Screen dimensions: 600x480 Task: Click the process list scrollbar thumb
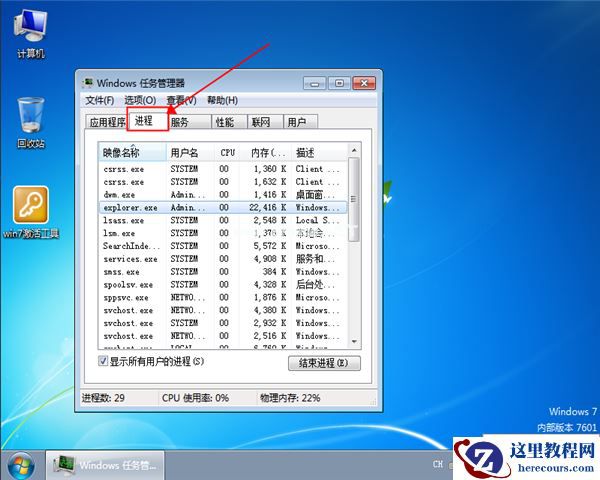(x=354, y=199)
